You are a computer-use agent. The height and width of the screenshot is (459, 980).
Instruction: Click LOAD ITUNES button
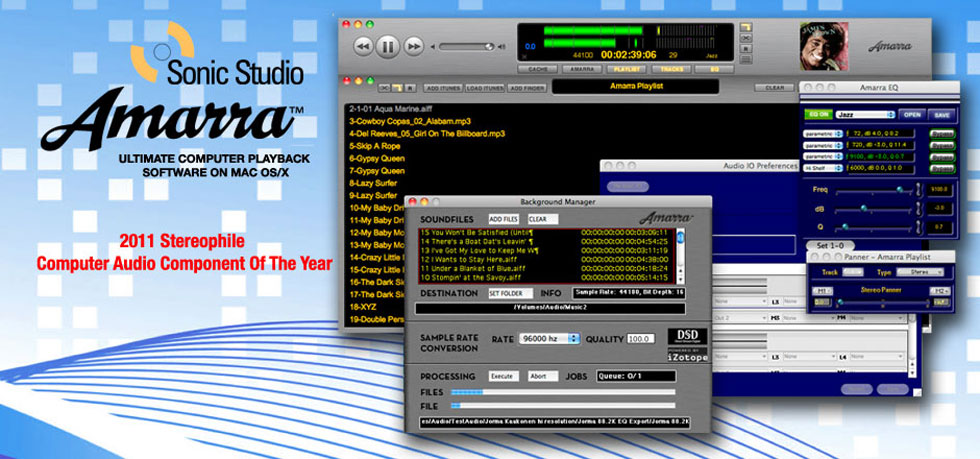(484, 88)
